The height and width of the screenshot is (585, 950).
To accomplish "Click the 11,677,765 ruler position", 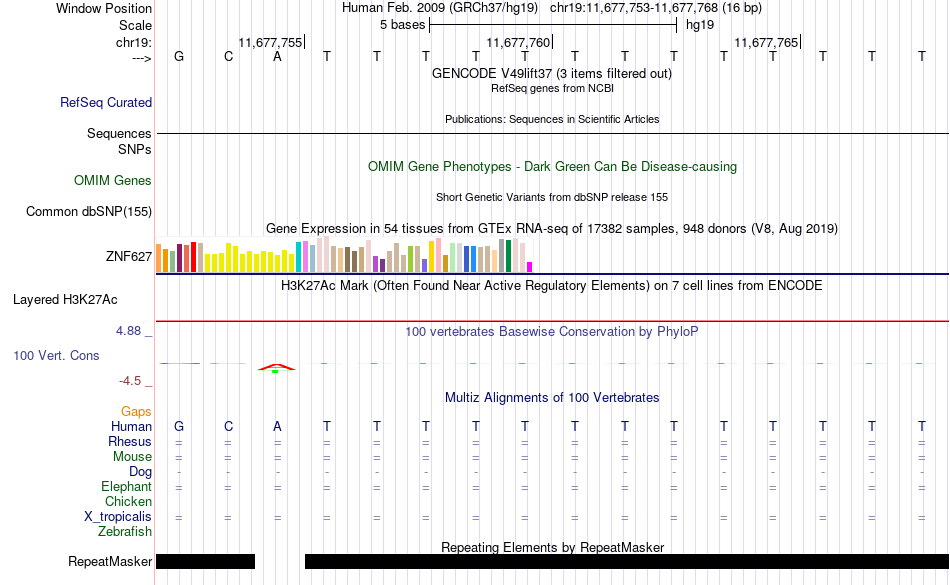I will point(766,42).
